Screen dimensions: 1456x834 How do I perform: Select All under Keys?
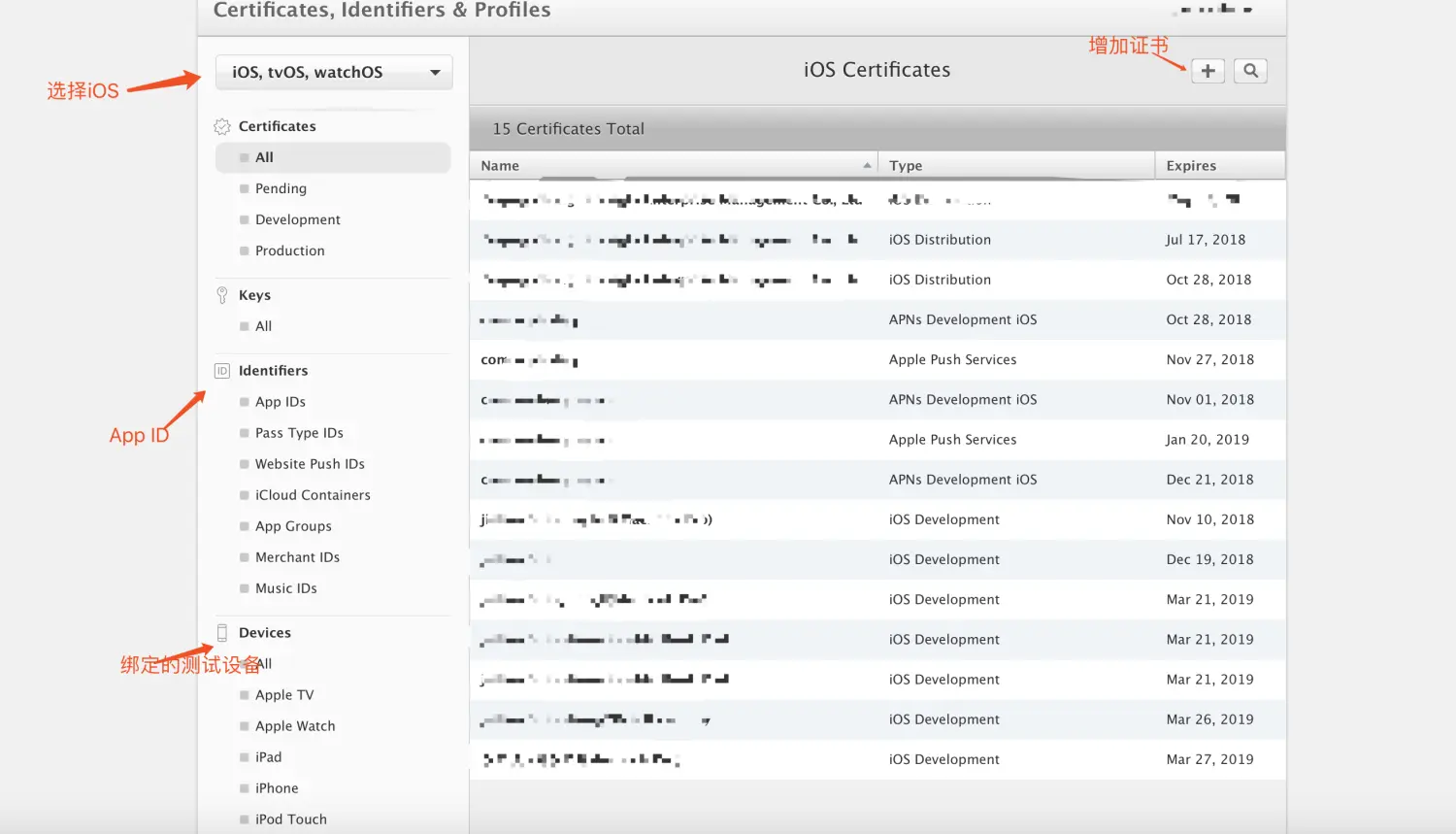[263, 326]
